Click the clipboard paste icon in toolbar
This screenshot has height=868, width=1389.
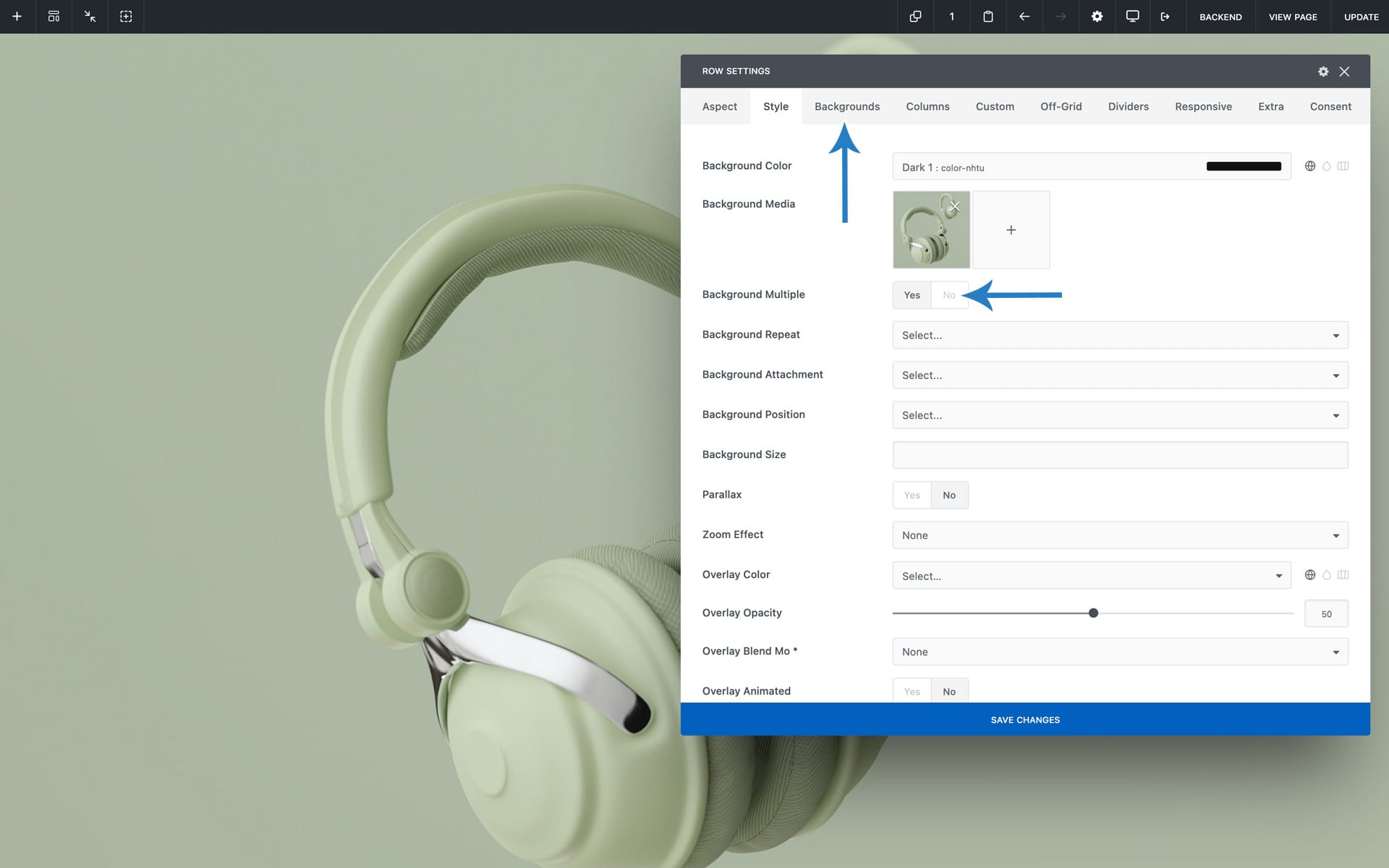tap(987, 16)
